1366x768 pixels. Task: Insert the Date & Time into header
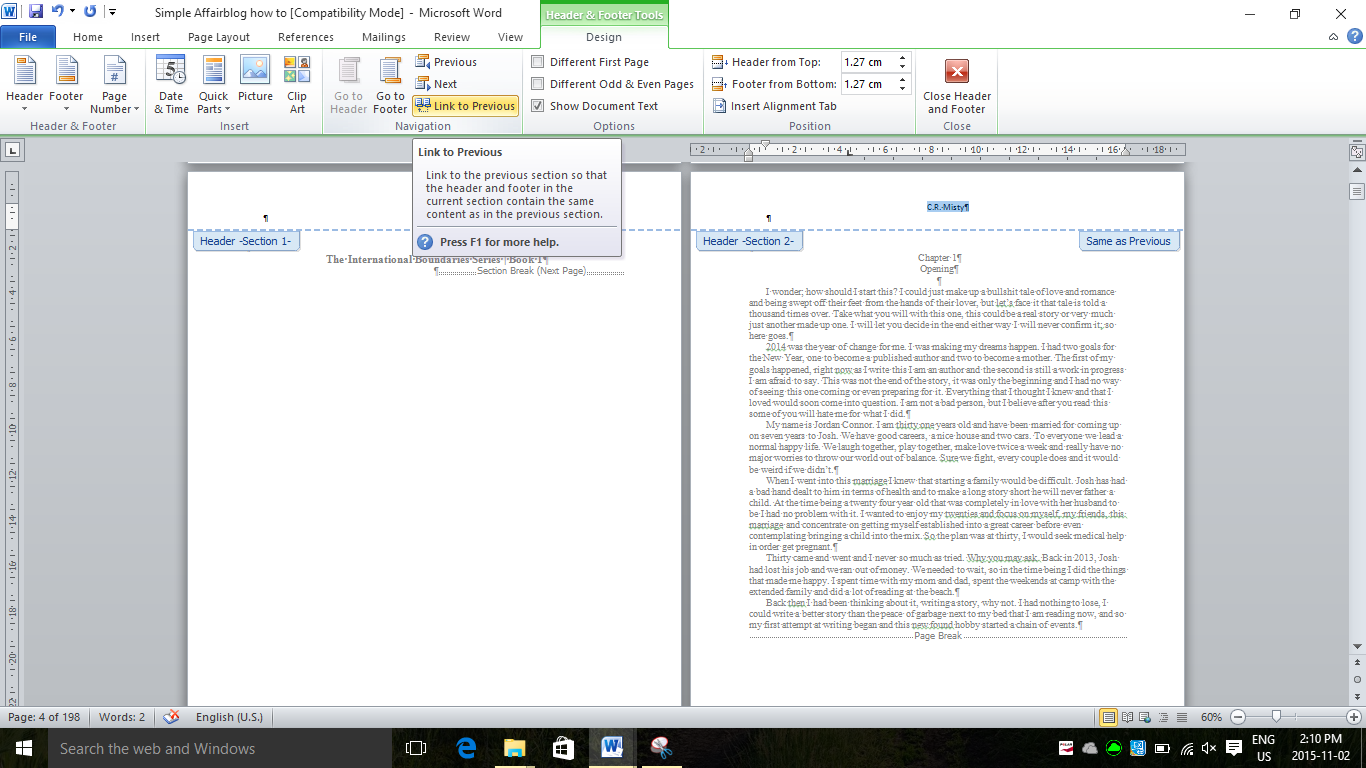tap(170, 85)
